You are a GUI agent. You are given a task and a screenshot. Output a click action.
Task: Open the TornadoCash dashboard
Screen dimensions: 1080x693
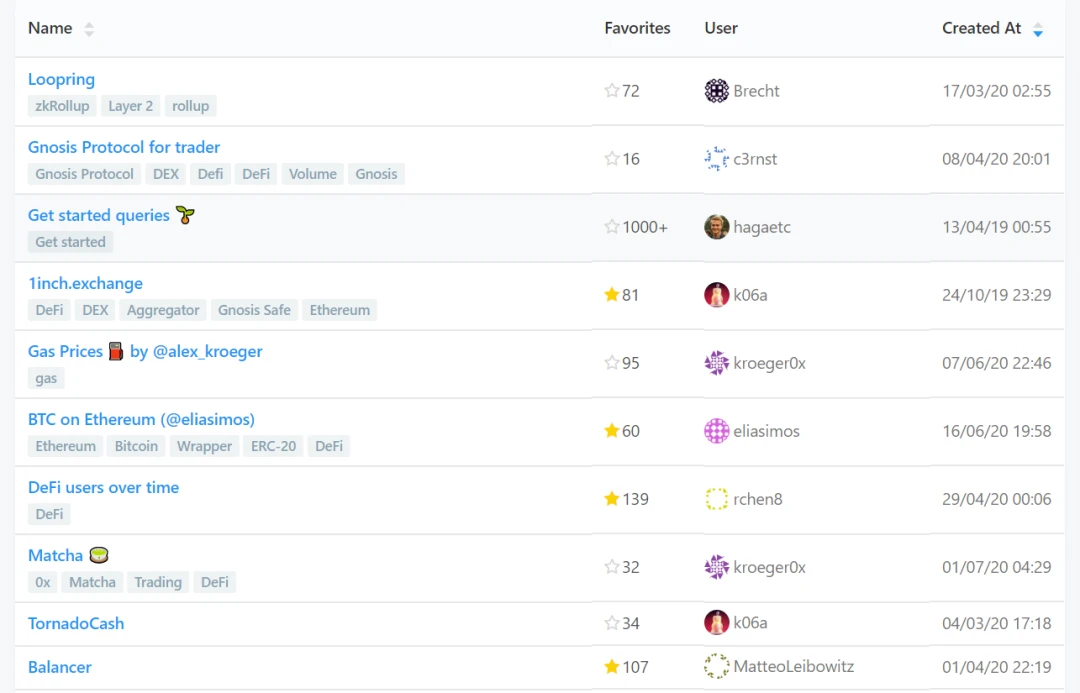coord(76,623)
